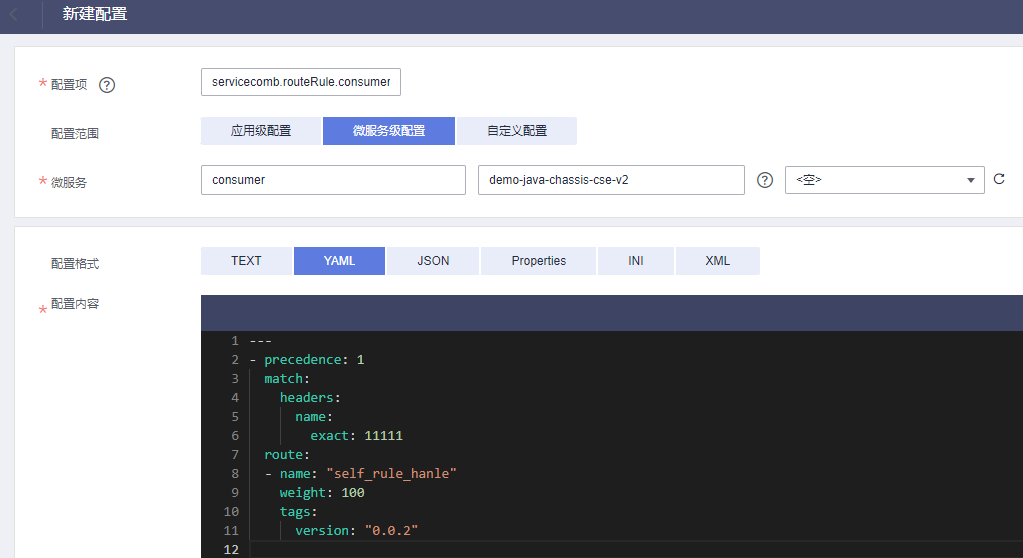Choose 微服务级配置 scope option
This screenshot has height=558, width=1023.
click(388, 131)
